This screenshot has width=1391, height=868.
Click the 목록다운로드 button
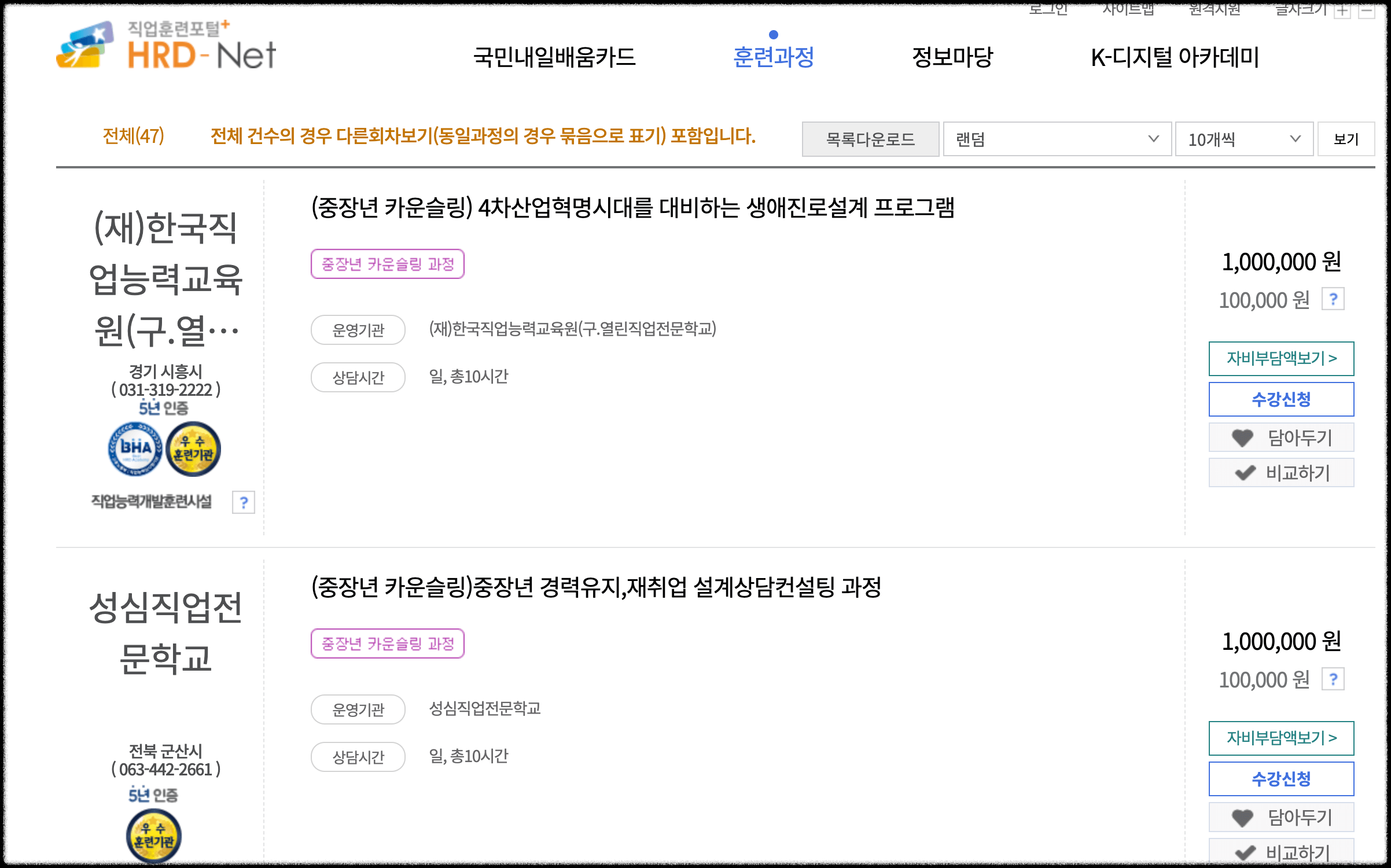coord(870,139)
